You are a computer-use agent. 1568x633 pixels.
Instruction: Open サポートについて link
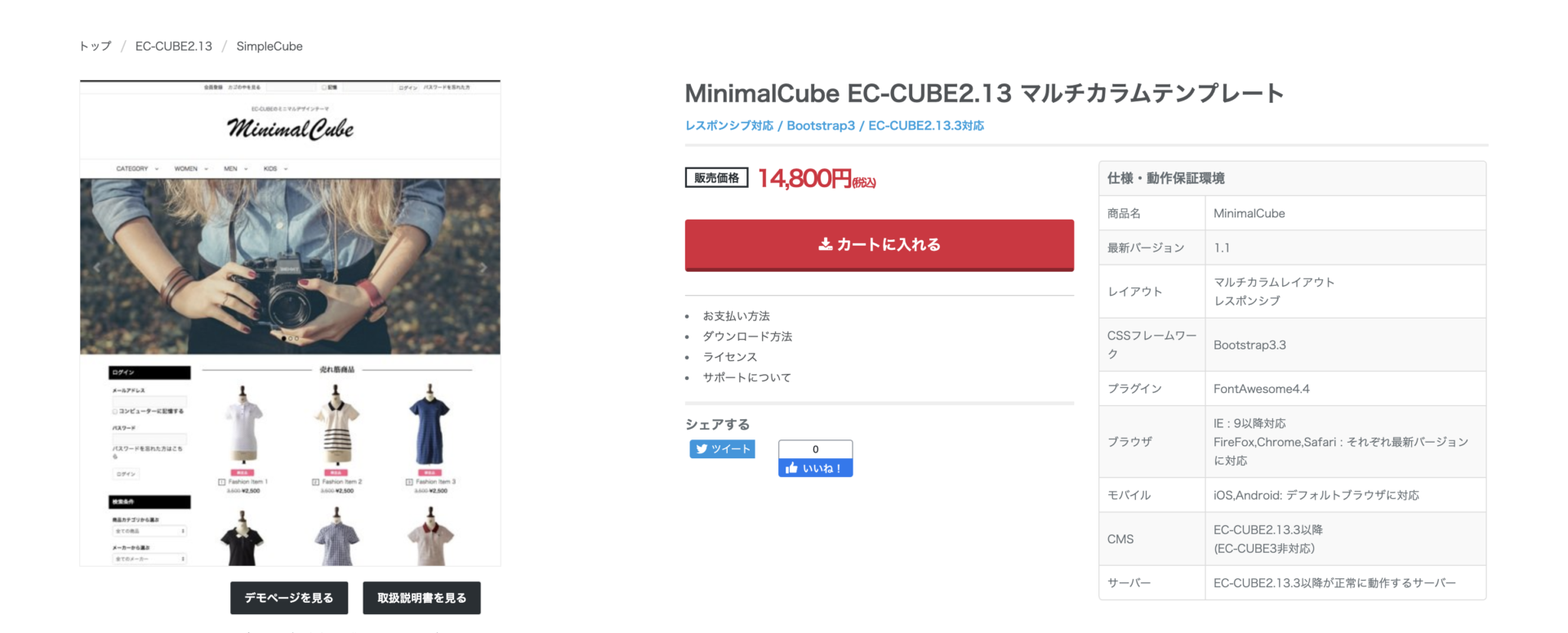click(746, 377)
